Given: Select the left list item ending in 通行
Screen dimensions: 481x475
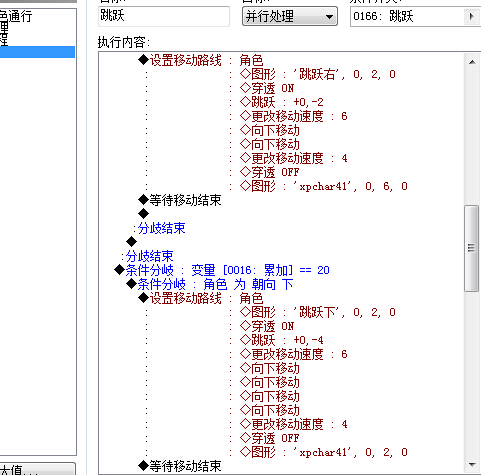Looking at the screenshot, I should 17,16.
